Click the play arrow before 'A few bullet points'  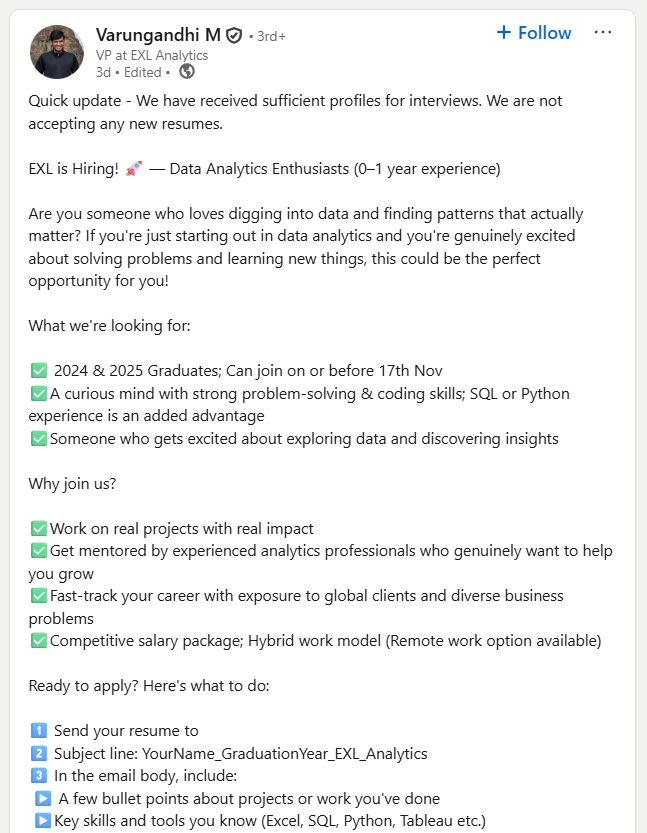[x=43, y=798]
